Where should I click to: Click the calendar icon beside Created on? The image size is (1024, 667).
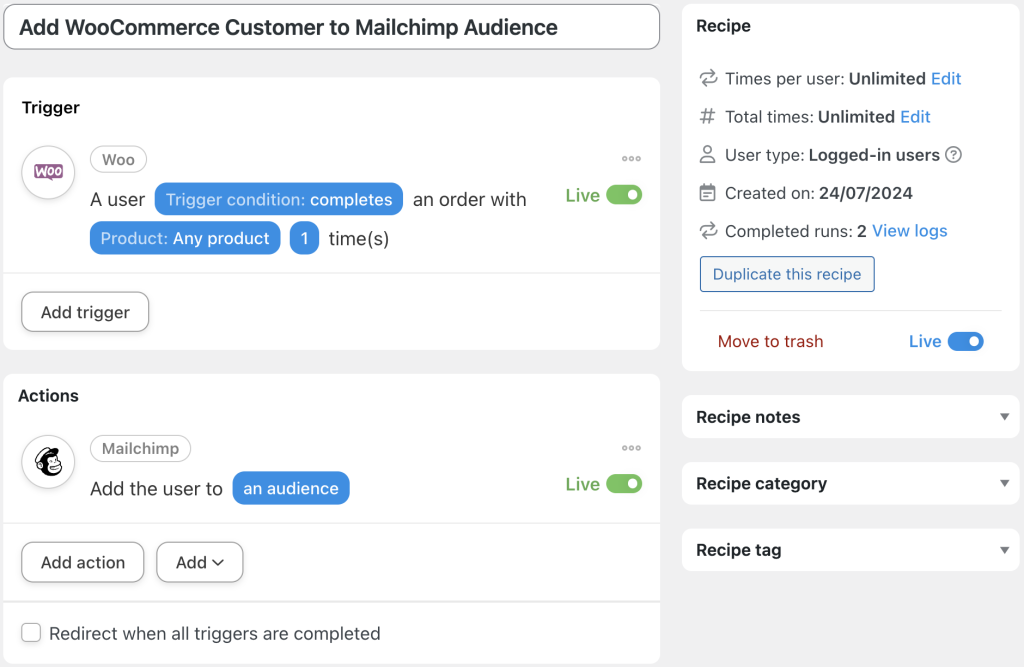pyautogui.click(x=706, y=193)
